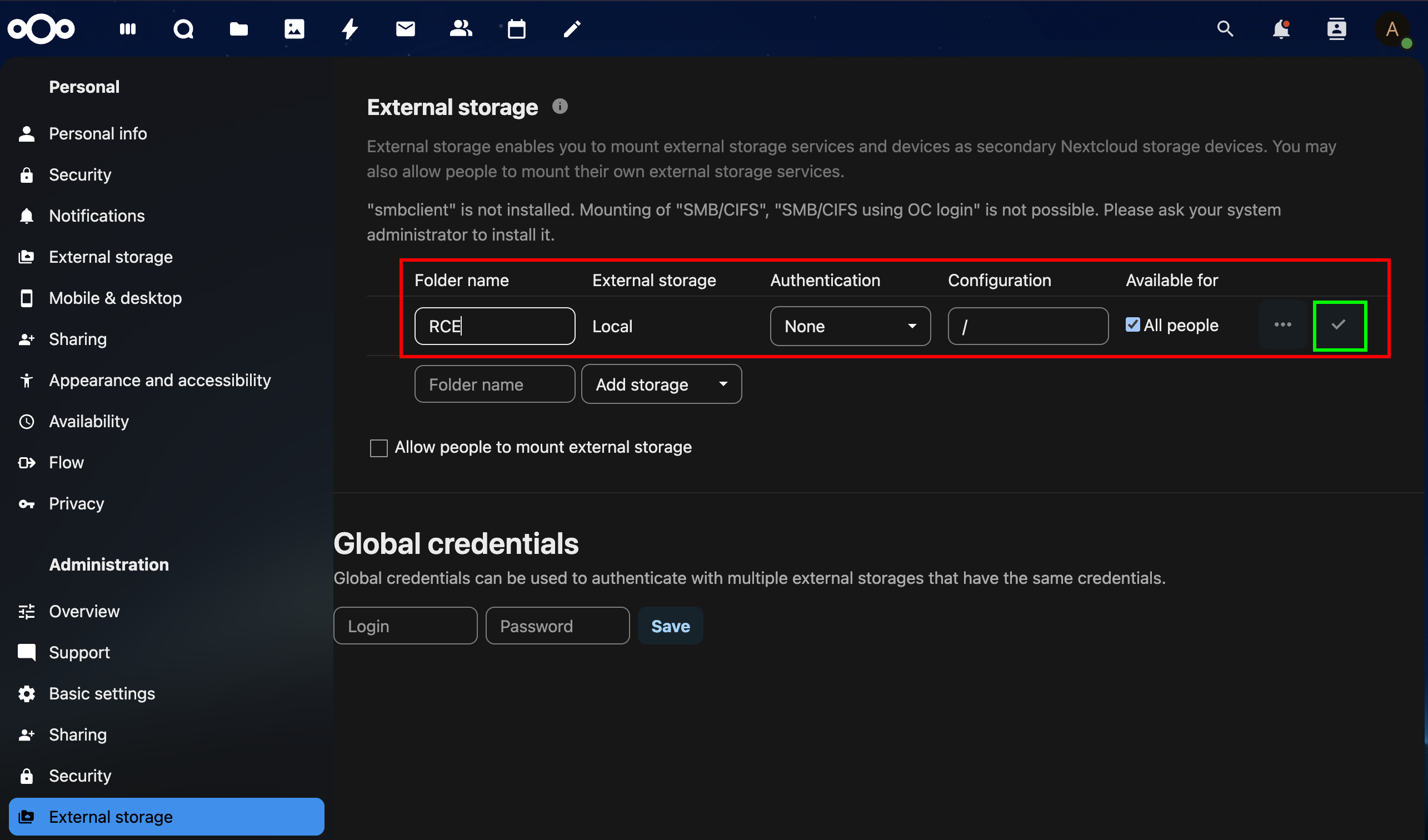Open administration Support page
This screenshot has width=1428, height=840.
(167, 653)
